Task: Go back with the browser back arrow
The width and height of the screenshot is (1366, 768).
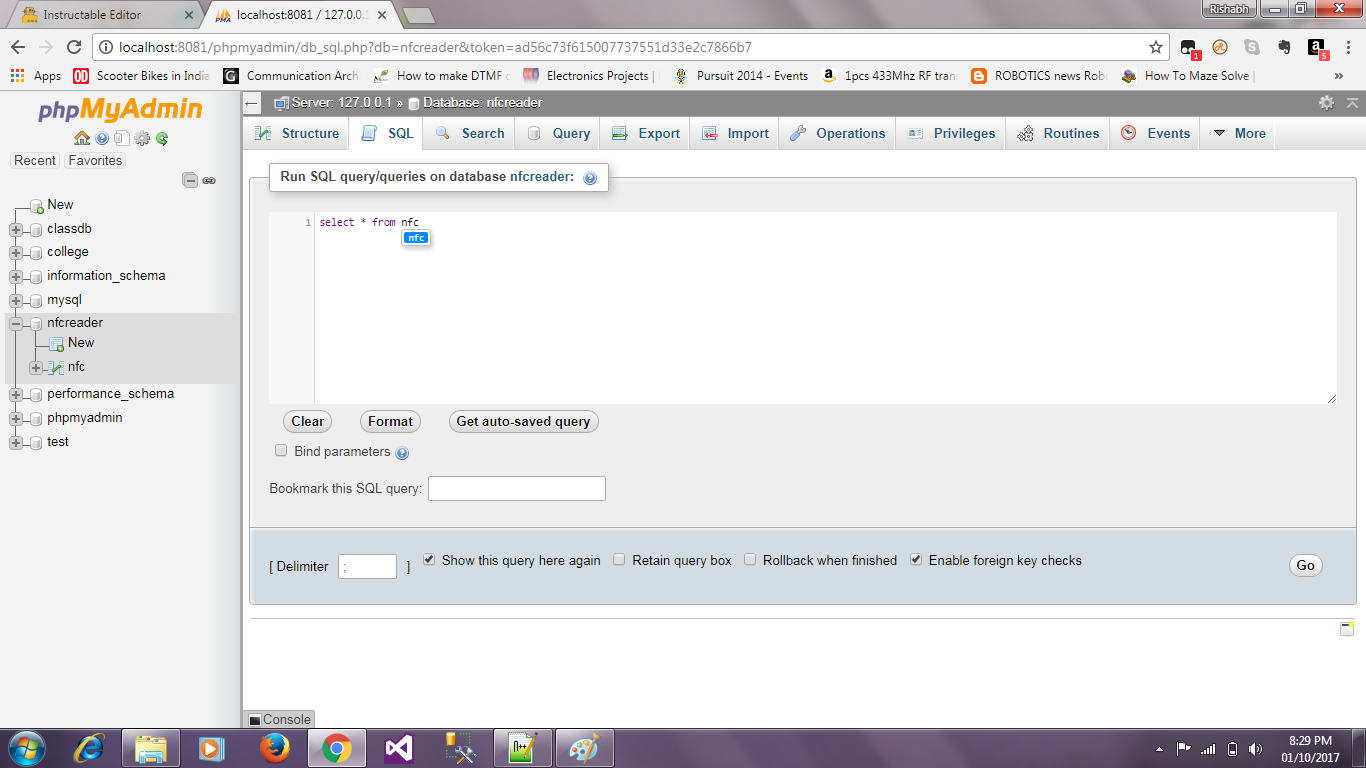Action: 18,47
